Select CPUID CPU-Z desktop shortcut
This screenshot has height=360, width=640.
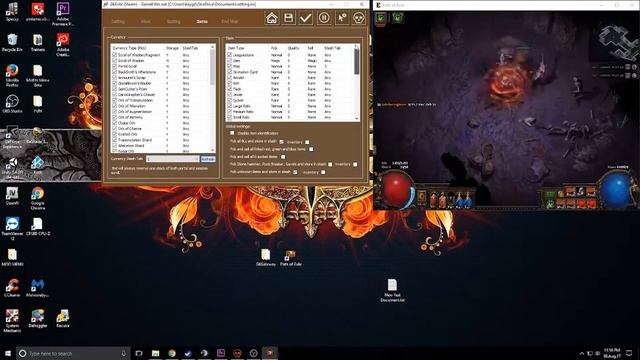click(x=38, y=227)
